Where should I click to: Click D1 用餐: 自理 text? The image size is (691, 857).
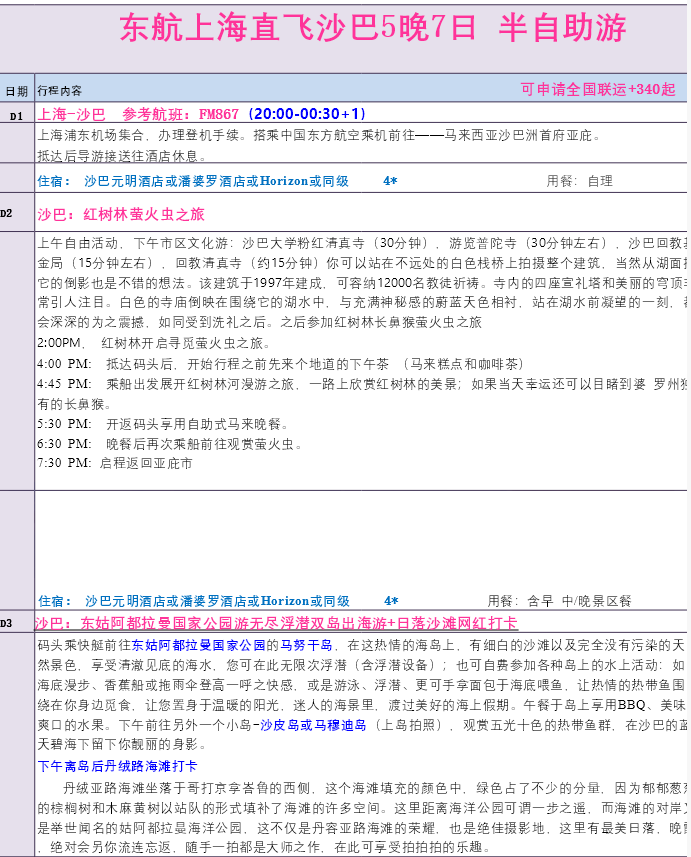pyautogui.click(x=579, y=181)
